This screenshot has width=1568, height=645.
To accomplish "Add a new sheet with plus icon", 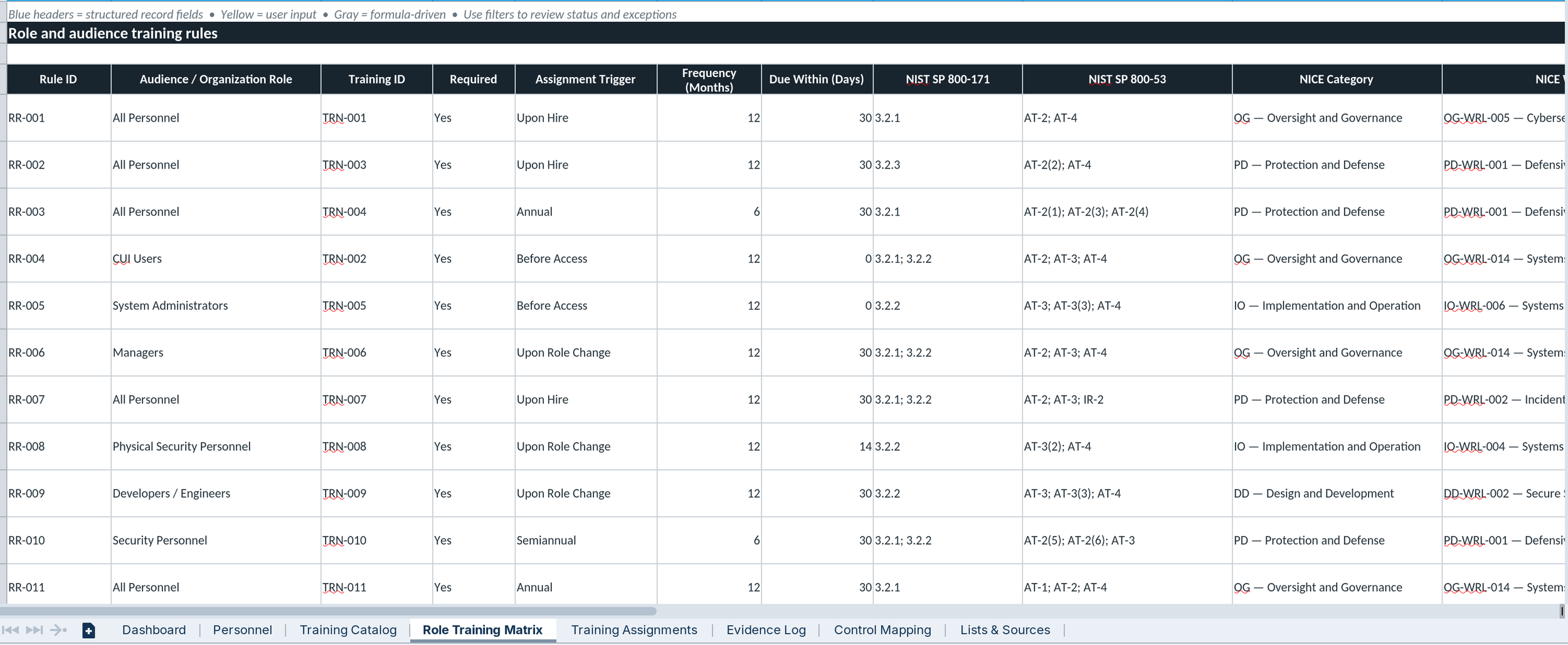I will [x=88, y=631].
